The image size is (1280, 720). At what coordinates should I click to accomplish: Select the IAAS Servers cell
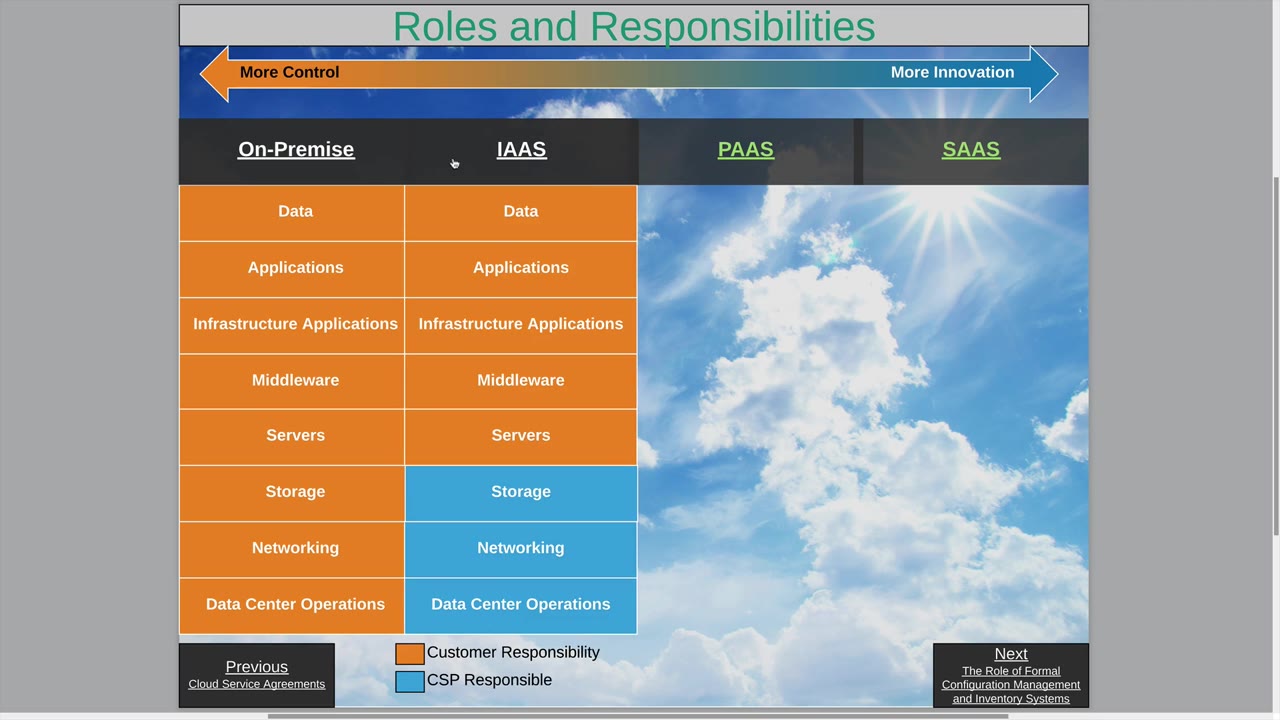(x=521, y=437)
